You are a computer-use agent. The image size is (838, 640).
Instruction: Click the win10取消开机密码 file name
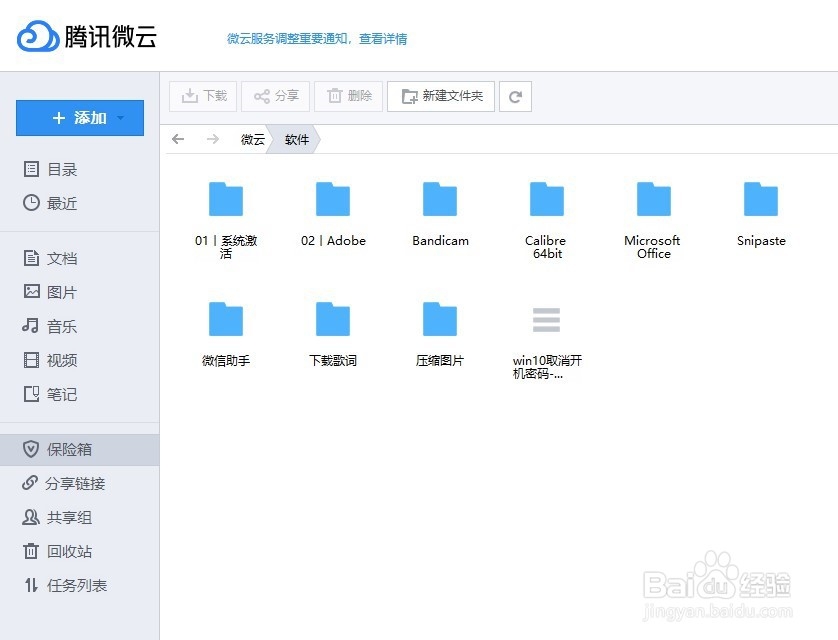click(547, 367)
